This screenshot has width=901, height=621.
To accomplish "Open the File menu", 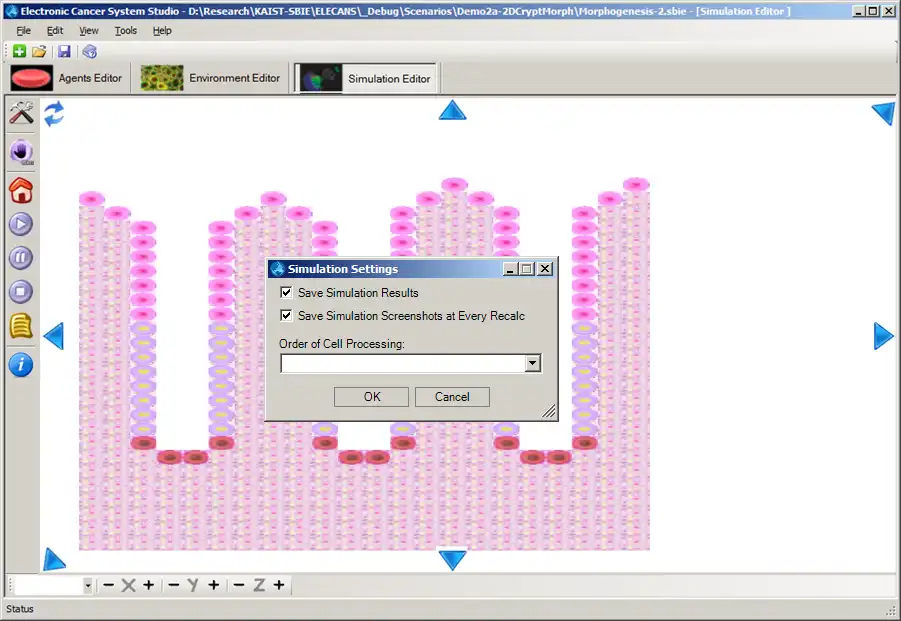I will click(x=24, y=30).
